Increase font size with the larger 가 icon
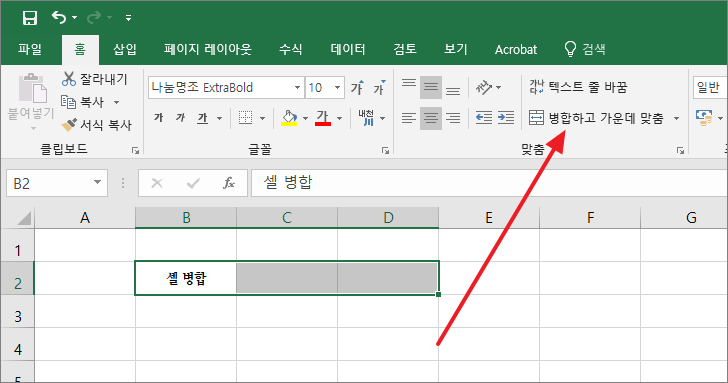 click(x=357, y=87)
